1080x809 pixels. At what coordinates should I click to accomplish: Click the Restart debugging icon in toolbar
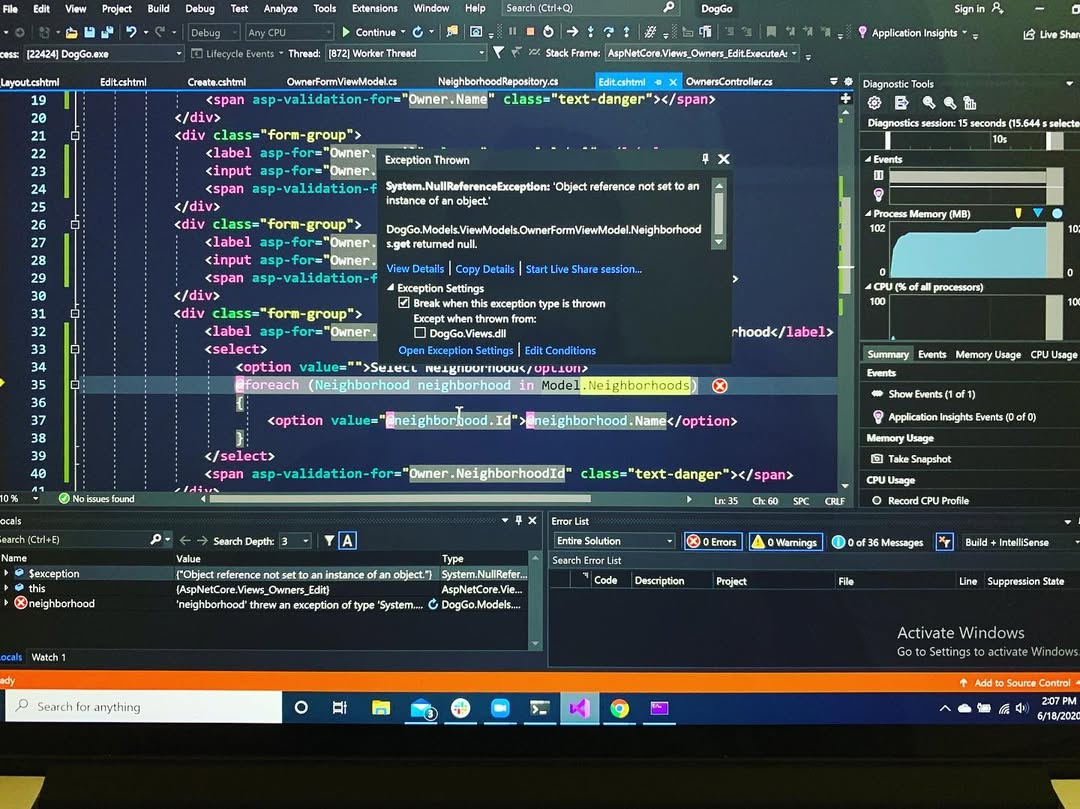click(548, 32)
